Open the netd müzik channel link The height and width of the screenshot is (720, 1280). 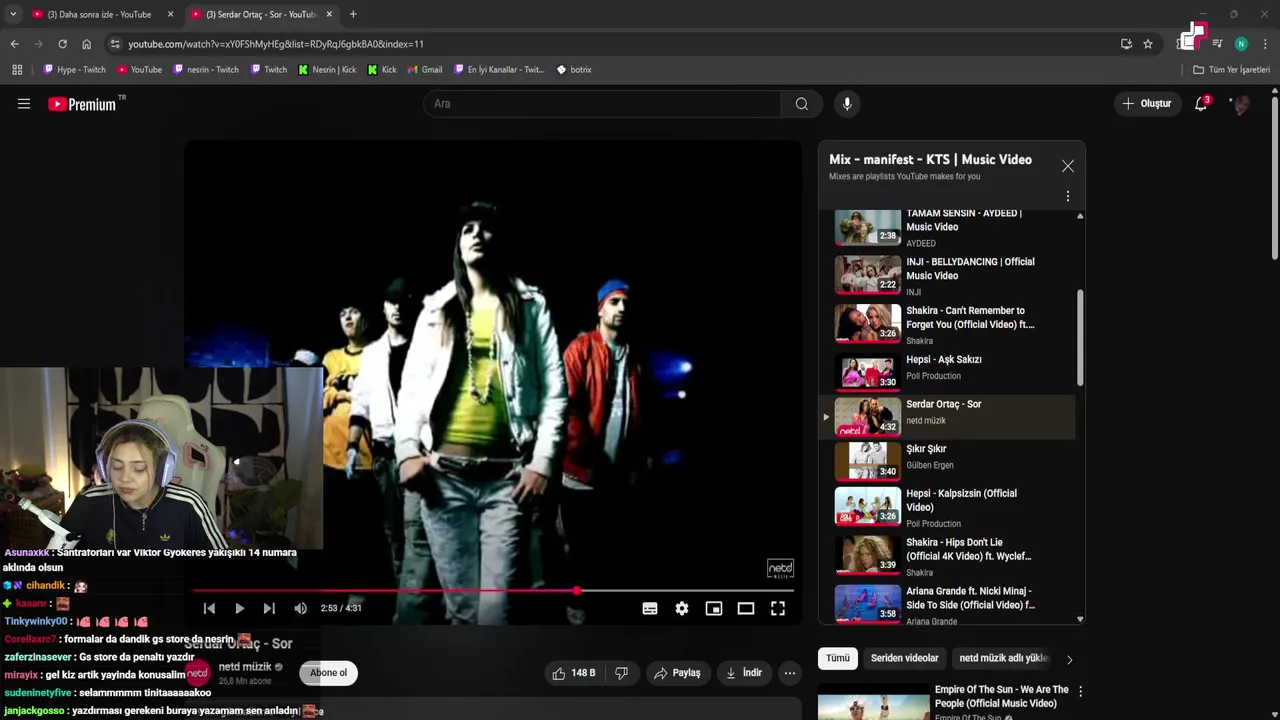[x=245, y=667]
